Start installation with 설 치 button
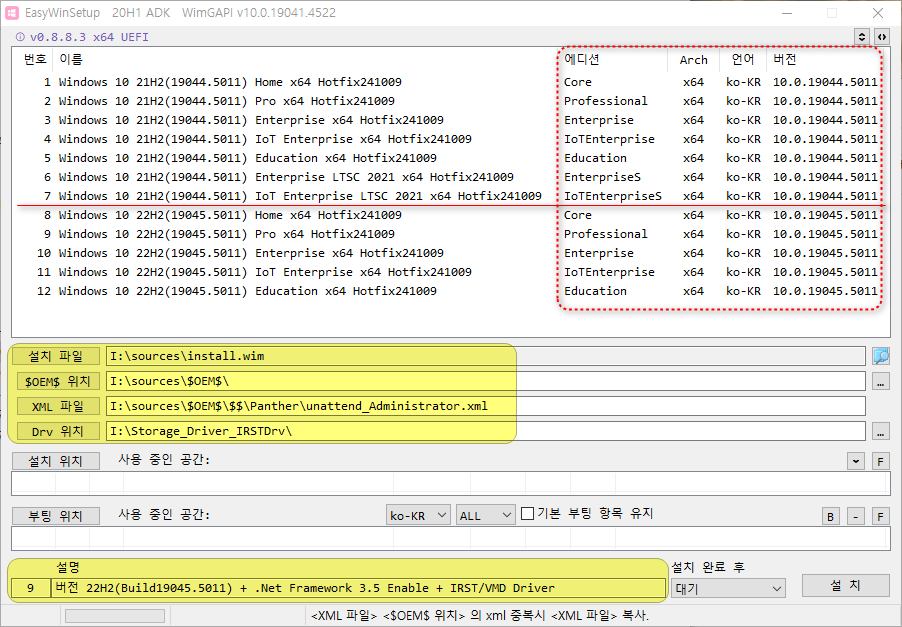Image resolution: width=902 pixels, height=627 pixels. pos(845,586)
